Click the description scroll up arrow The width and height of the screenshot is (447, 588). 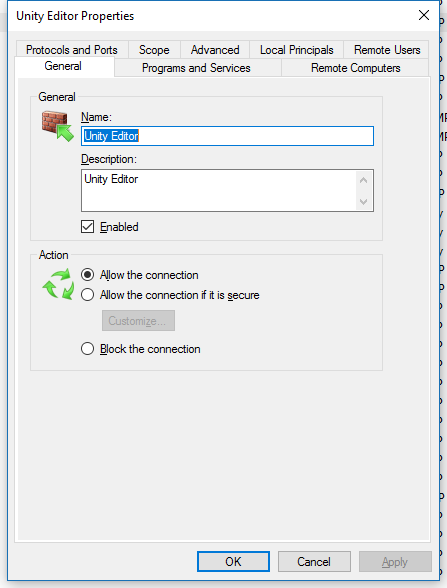pos(363,180)
